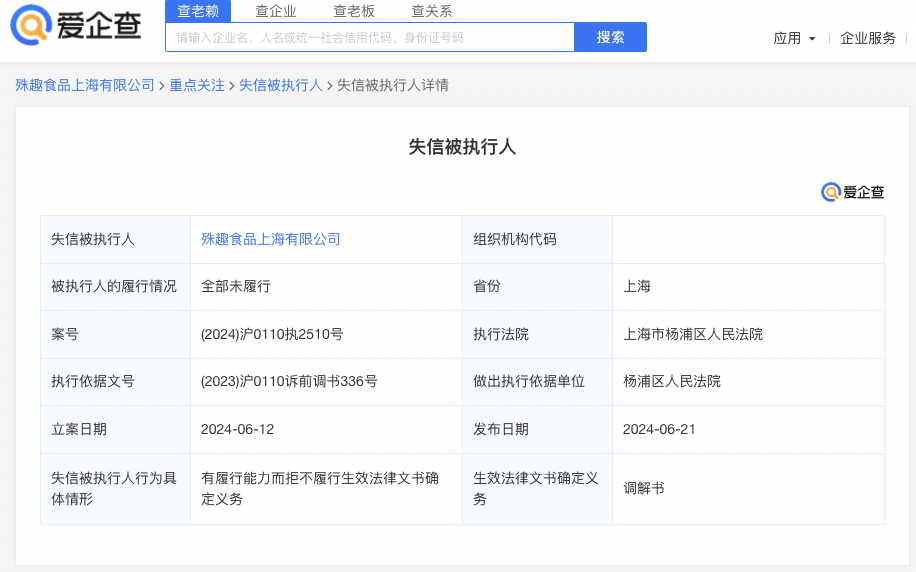Screen dimensions: 916x572
Task: Switch to the 查老板 tab
Action: pos(353,11)
